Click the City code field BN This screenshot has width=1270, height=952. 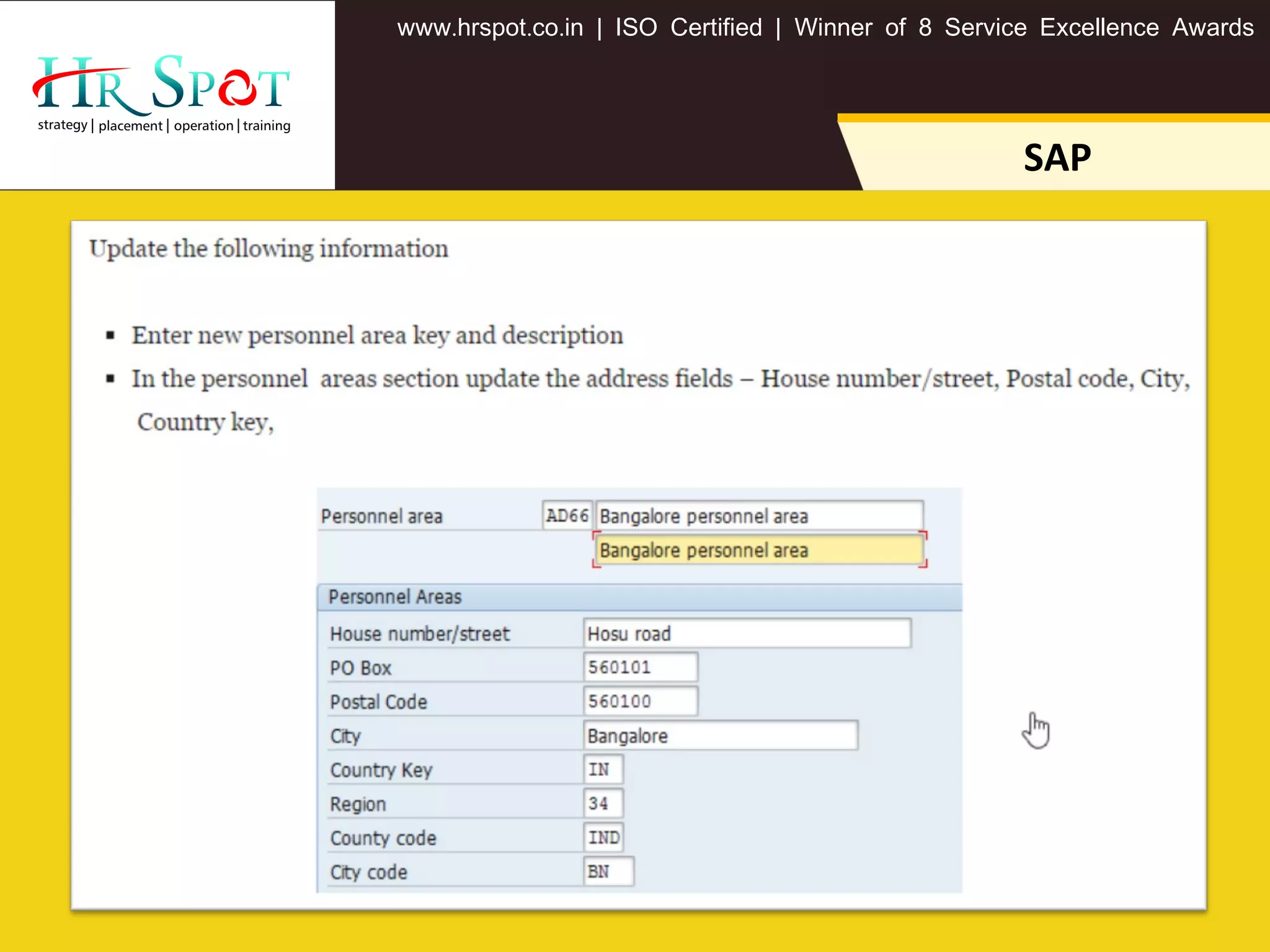609,871
